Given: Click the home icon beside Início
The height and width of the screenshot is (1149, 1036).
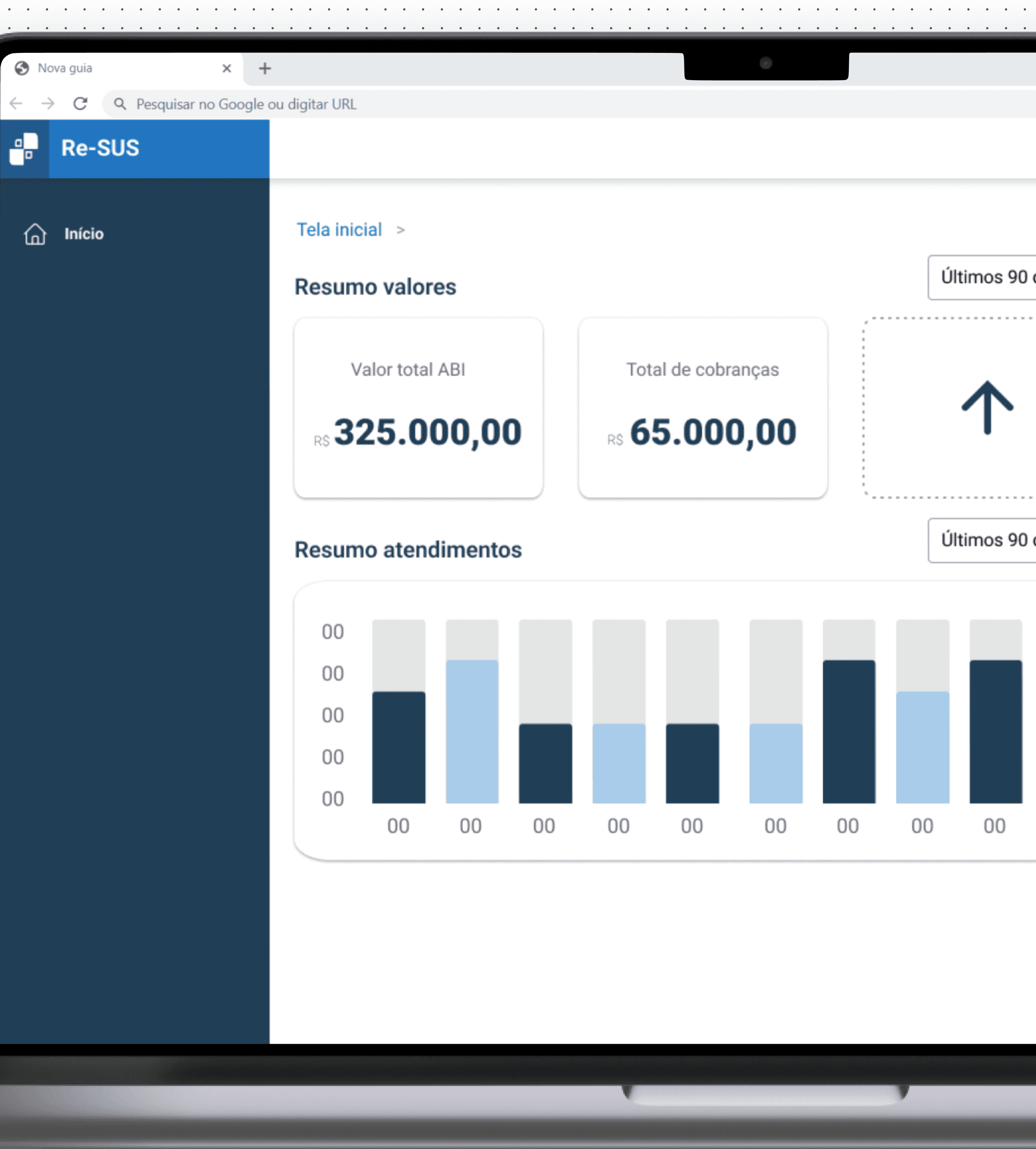Looking at the screenshot, I should tap(35, 234).
